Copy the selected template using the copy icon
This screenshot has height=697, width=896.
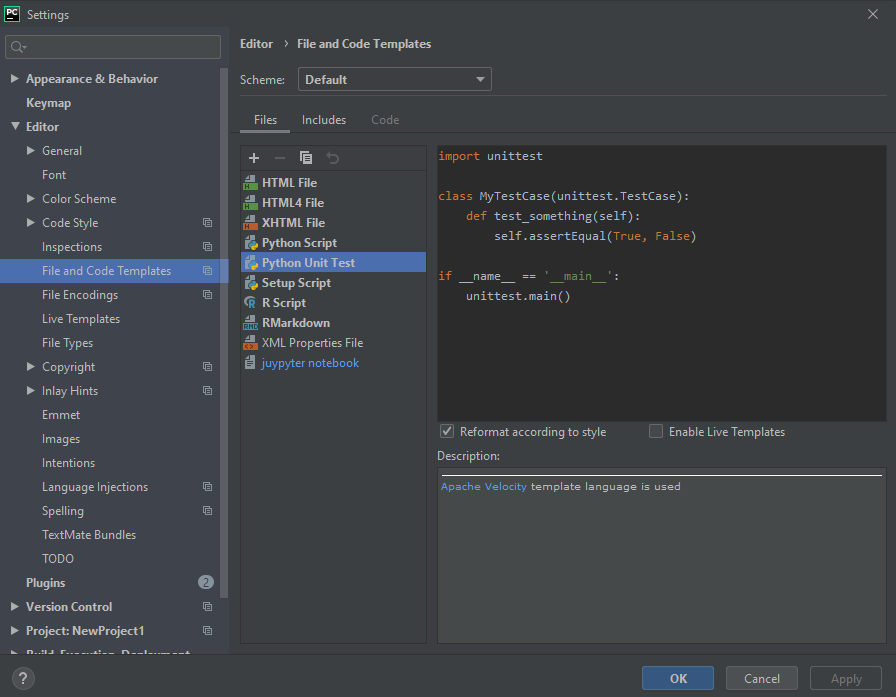tap(306, 157)
